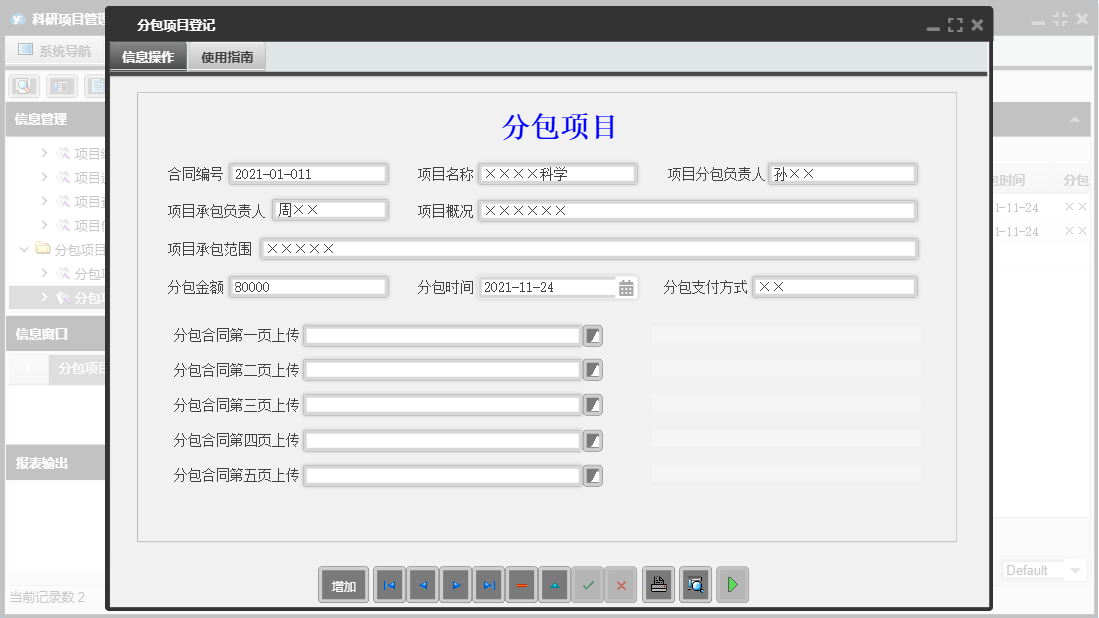Switch to the 信息操作 tab

(x=148, y=57)
